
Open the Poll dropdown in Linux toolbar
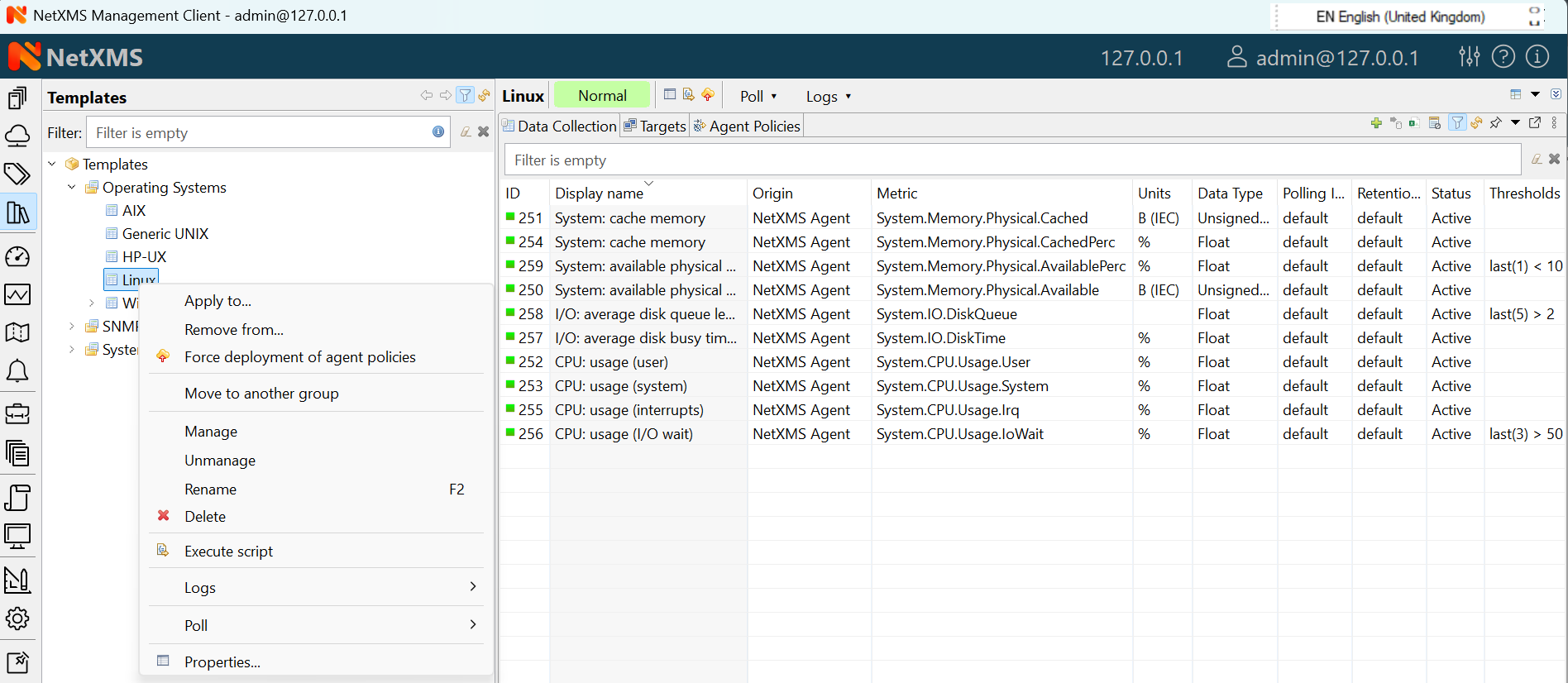[758, 97]
